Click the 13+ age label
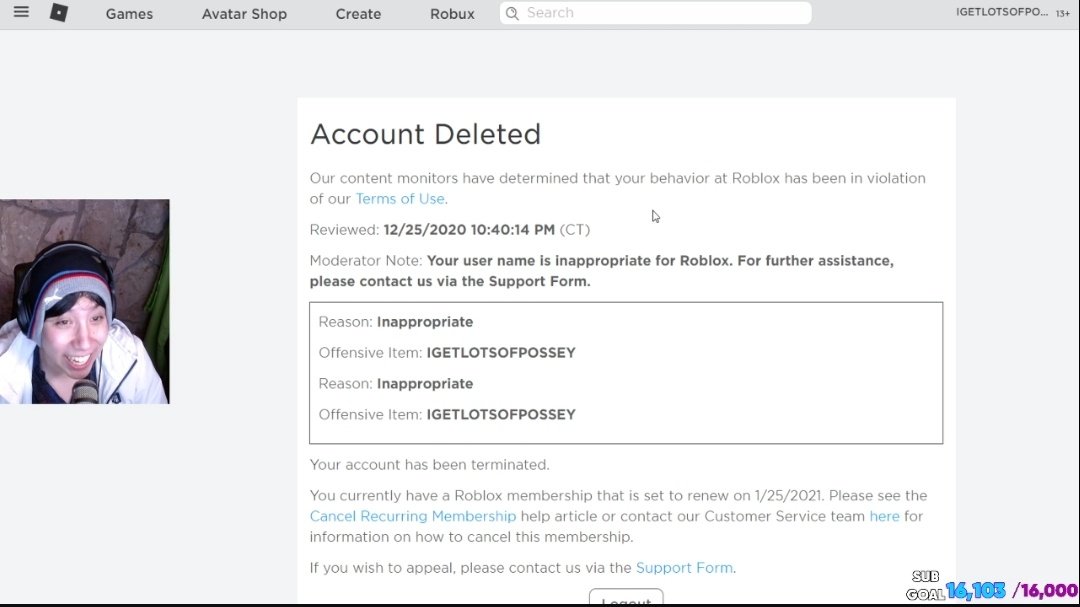 [1063, 13]
